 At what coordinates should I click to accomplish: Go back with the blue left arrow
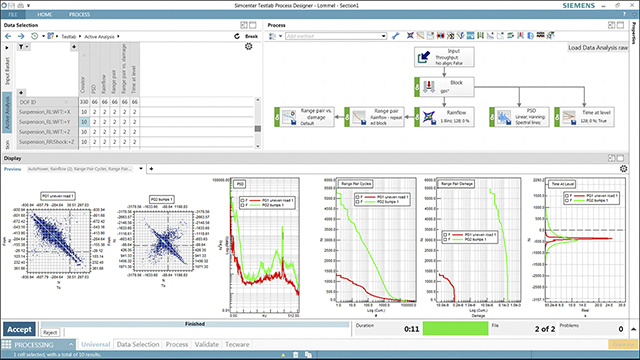[8, 36]
